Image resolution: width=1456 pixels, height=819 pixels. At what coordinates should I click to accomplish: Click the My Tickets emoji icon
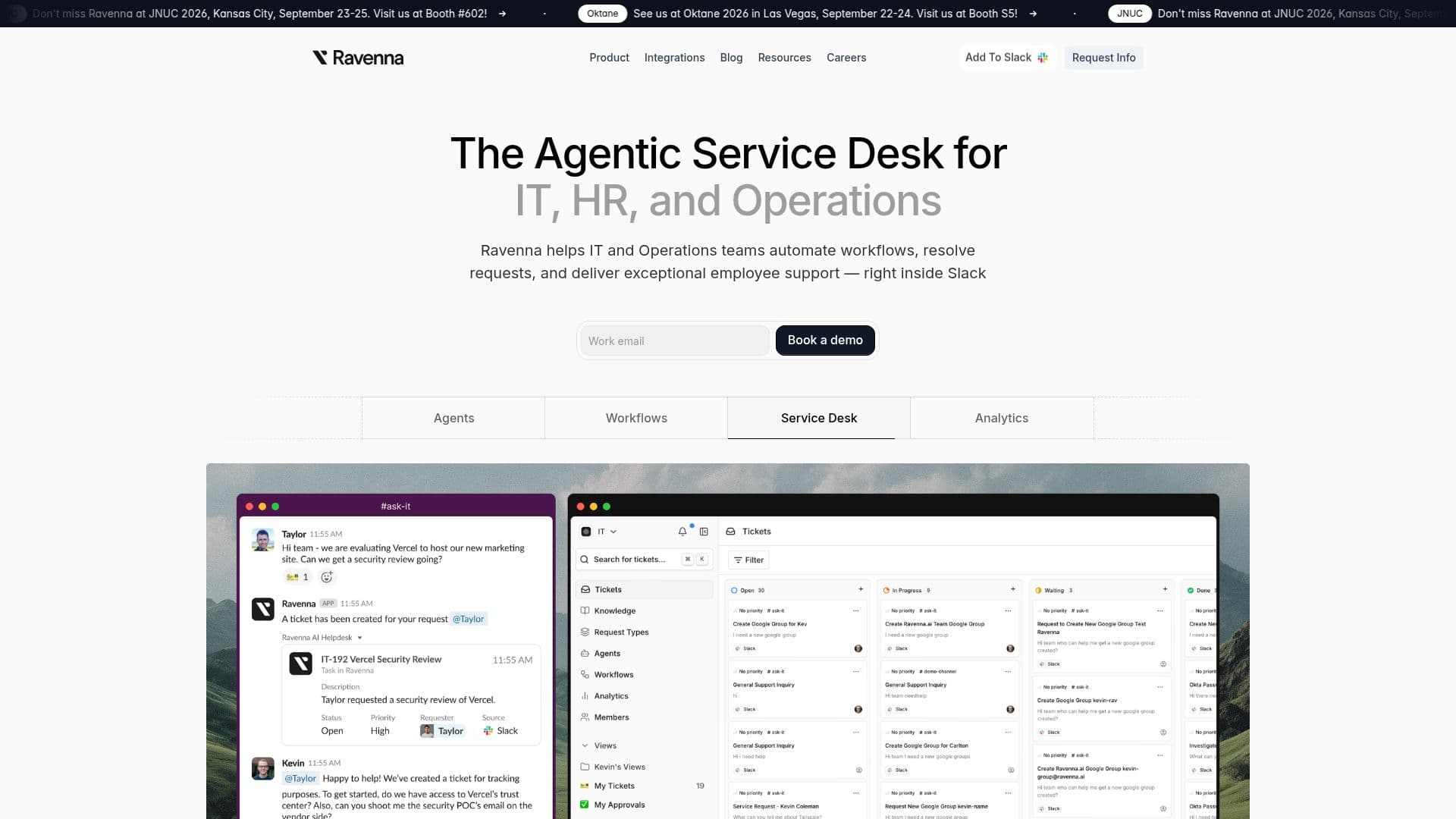pyautogui.click(x=585, y=786)
